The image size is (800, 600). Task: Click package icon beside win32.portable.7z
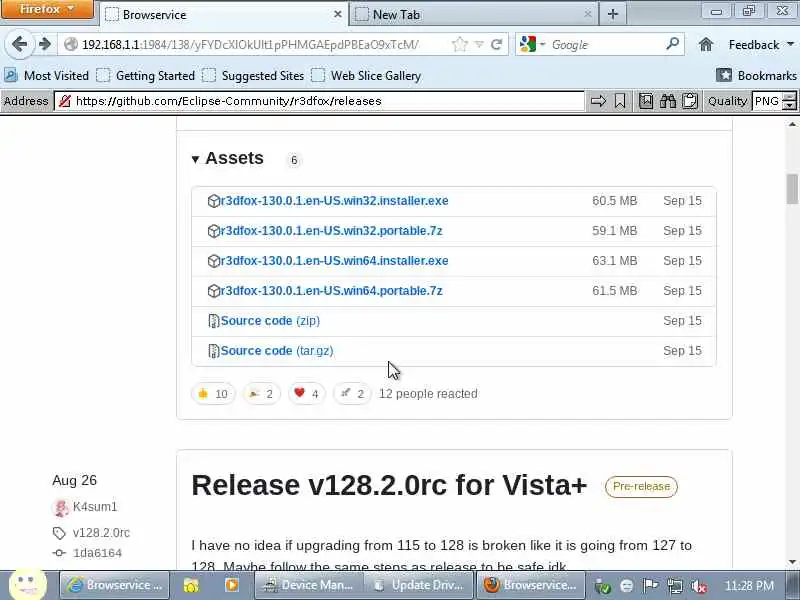pos(213,231)
